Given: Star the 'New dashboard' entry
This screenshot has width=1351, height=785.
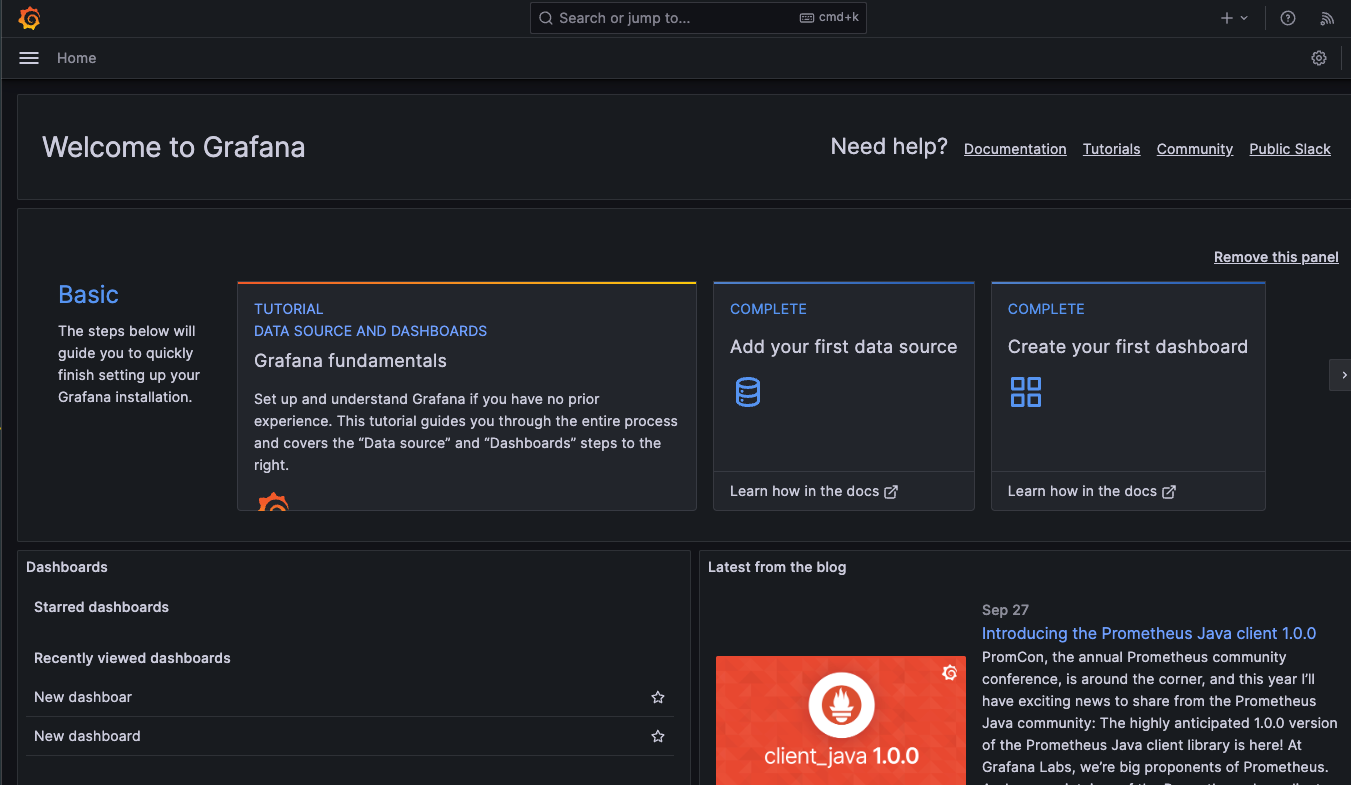Looking at the screenshot, I should 658,736.
